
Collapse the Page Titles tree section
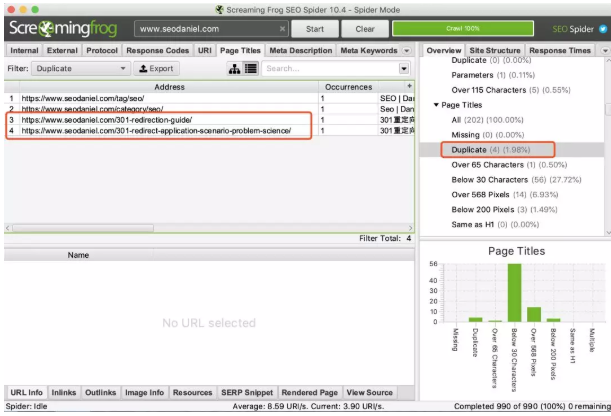[x=436, y=104]
